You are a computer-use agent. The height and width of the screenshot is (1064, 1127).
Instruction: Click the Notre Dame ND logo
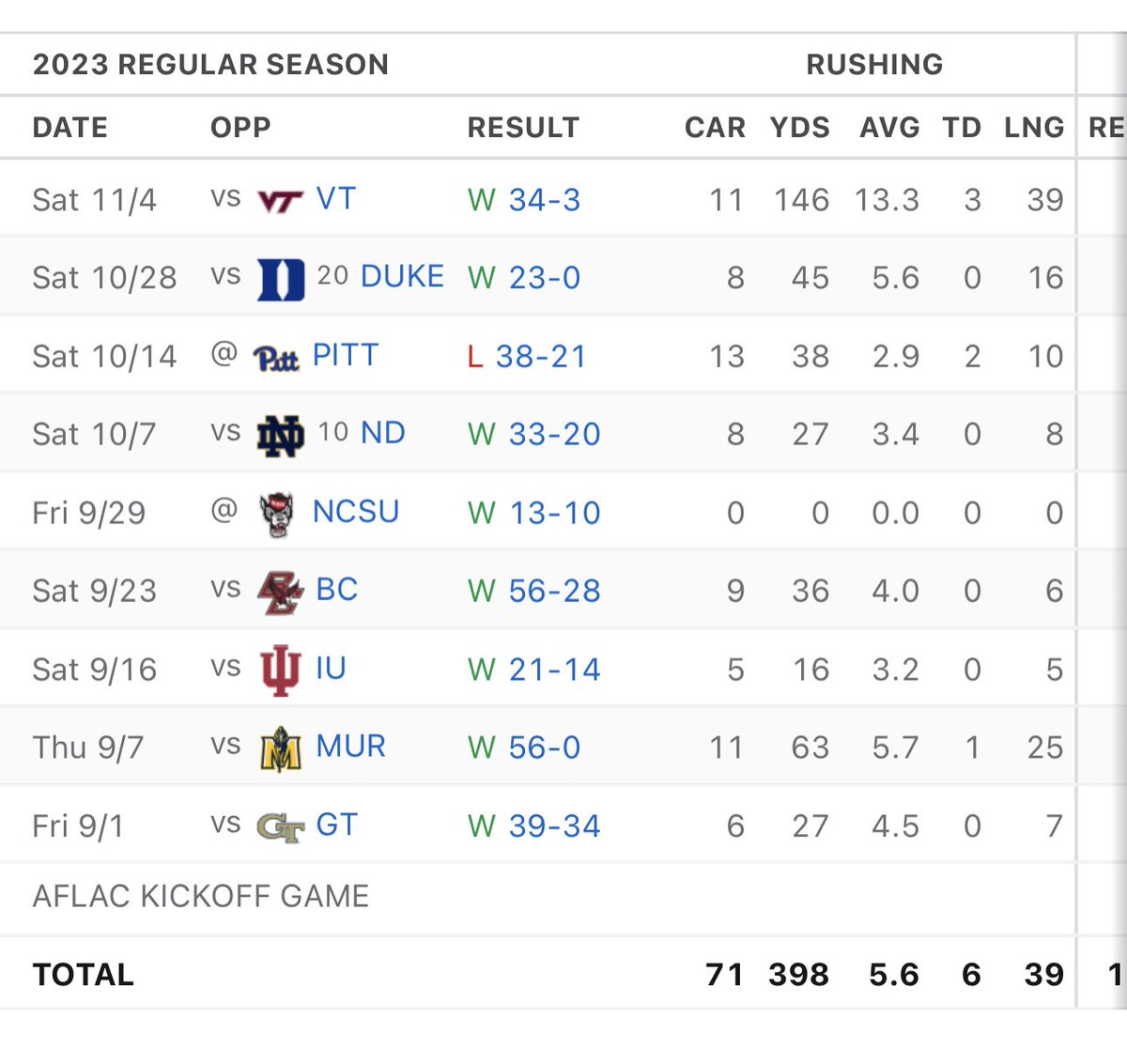pyautogui.click(x=281, y=435)
